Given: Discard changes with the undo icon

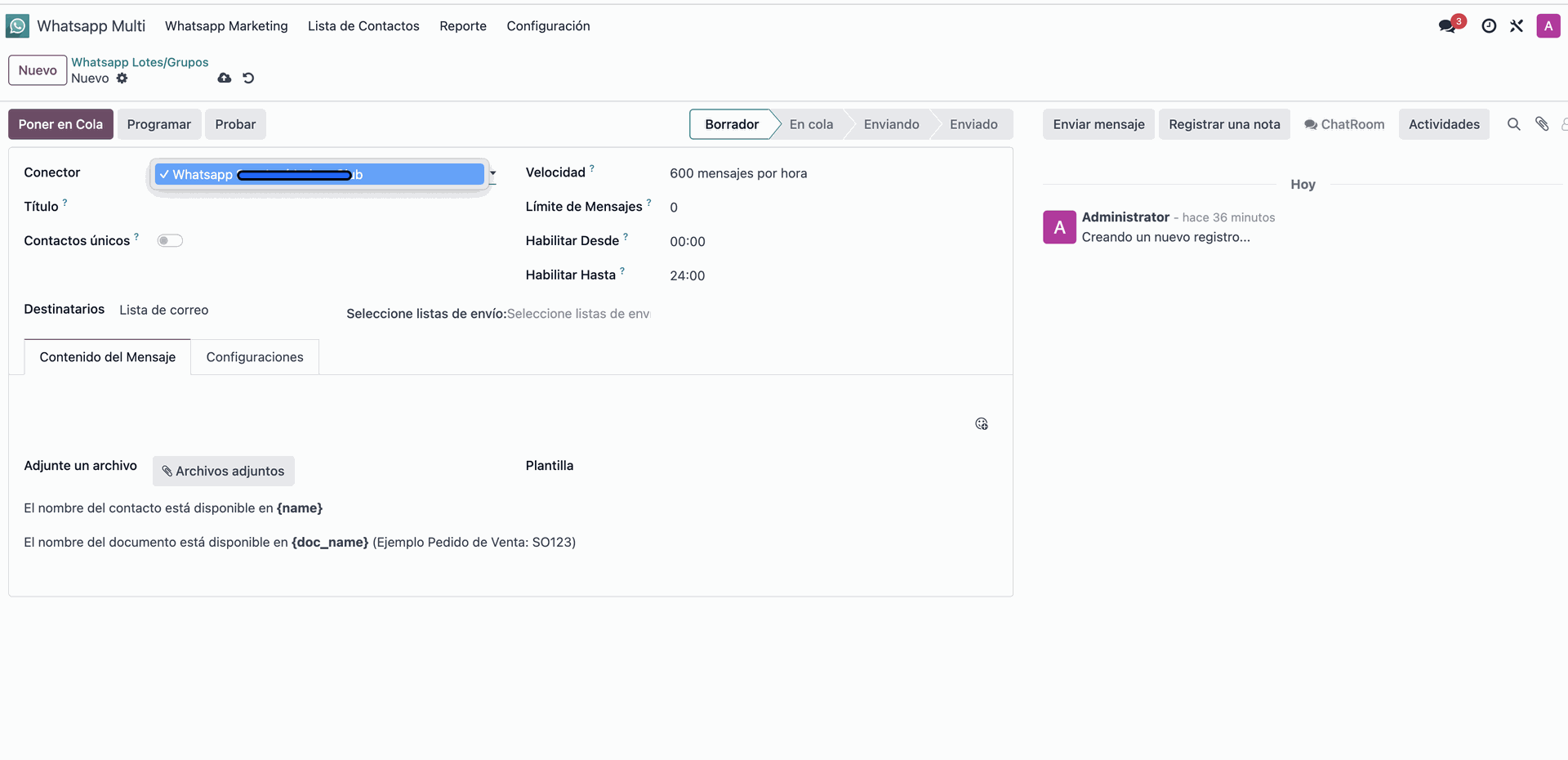Looking at the screenshot, I should 248,78.
